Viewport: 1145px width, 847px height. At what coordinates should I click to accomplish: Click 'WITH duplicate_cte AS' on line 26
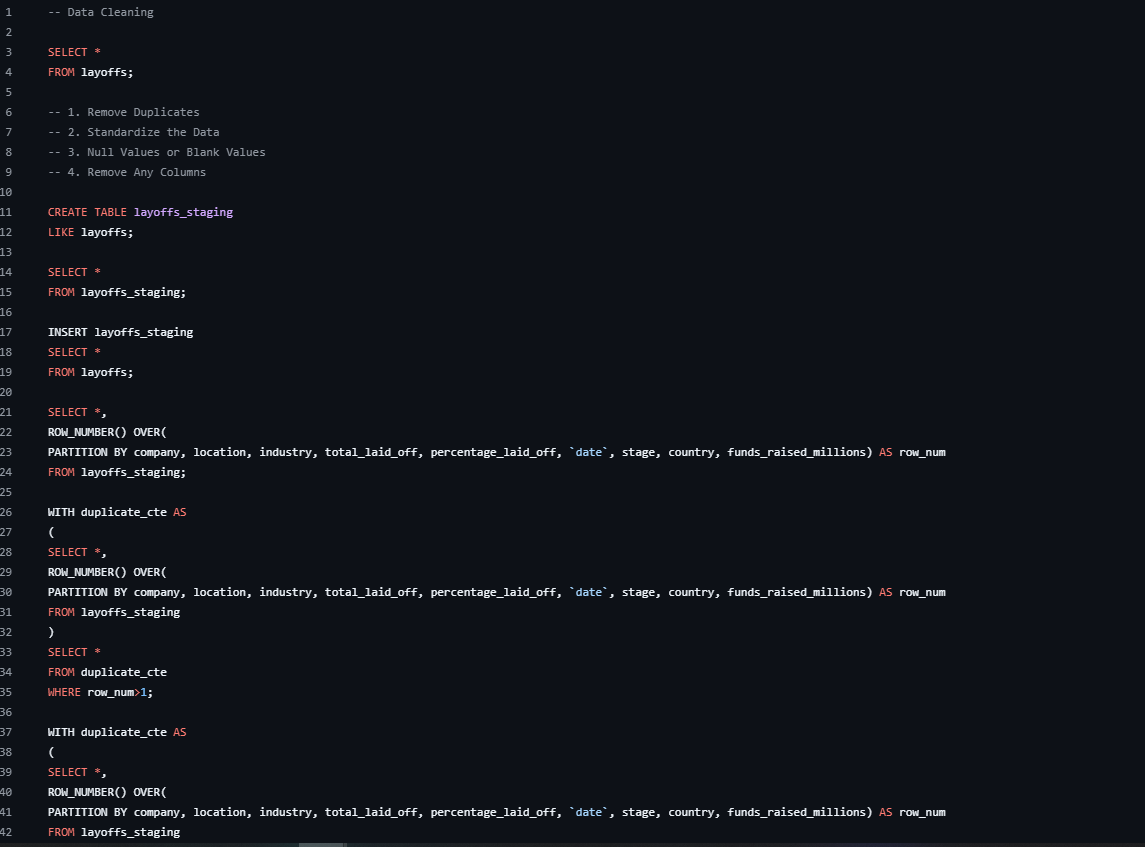(117, 512)
